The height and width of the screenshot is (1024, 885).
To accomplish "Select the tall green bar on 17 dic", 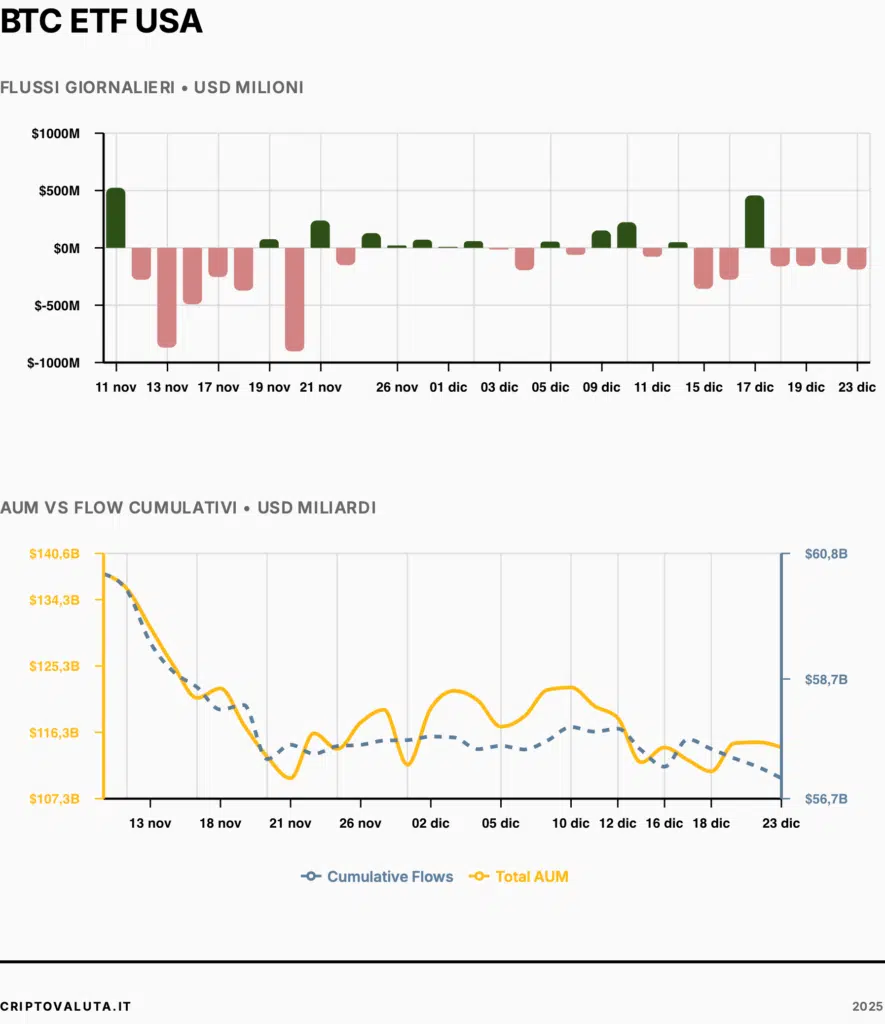I will 753,220.
